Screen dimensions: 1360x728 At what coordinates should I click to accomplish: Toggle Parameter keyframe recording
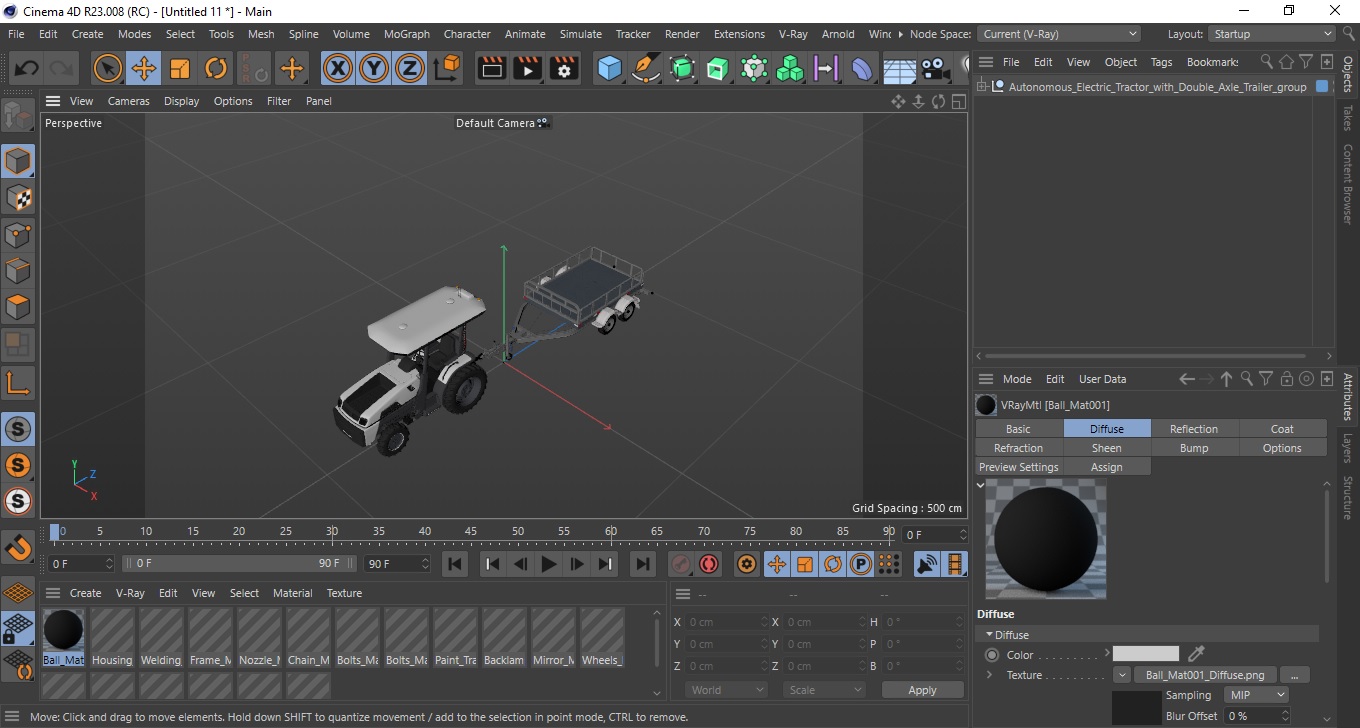[861, 564]
